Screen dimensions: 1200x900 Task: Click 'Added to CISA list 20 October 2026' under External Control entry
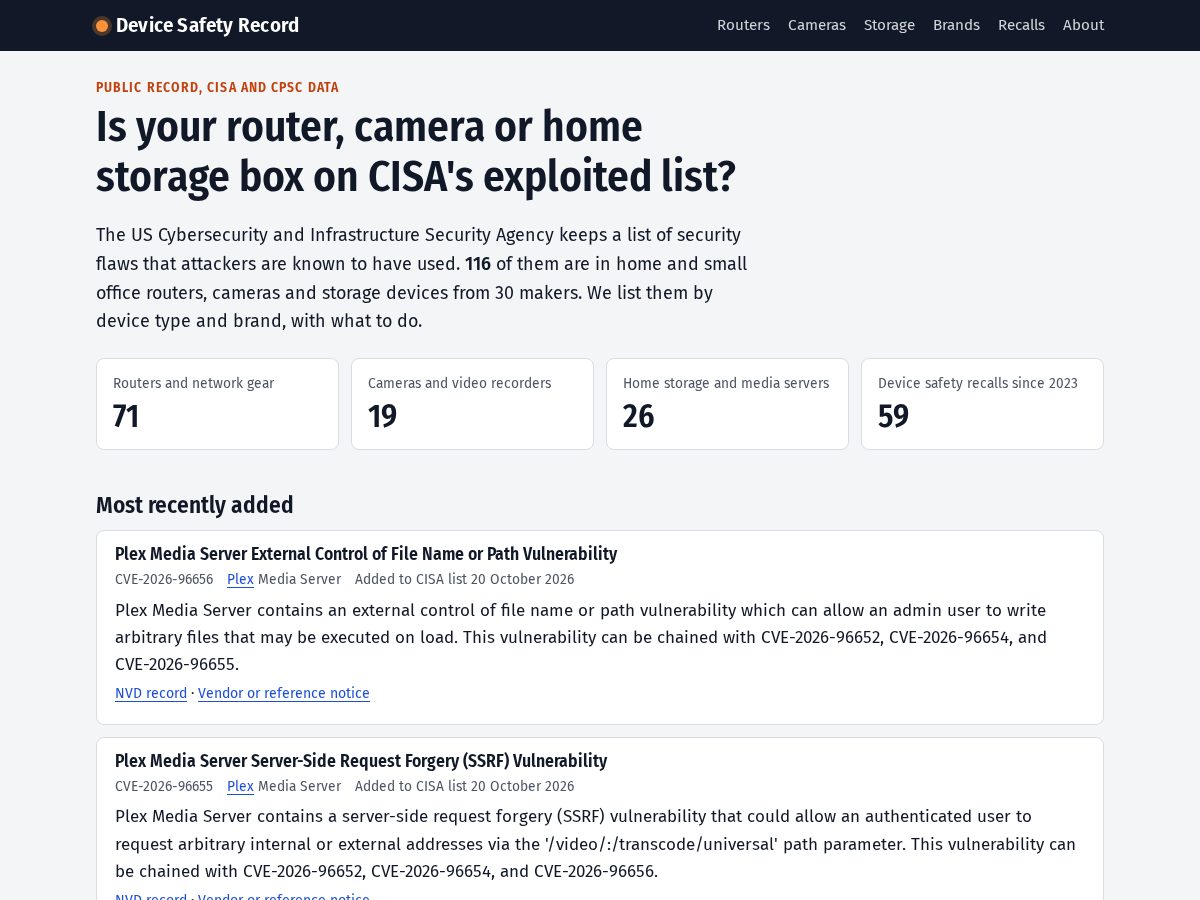point(464,579)
